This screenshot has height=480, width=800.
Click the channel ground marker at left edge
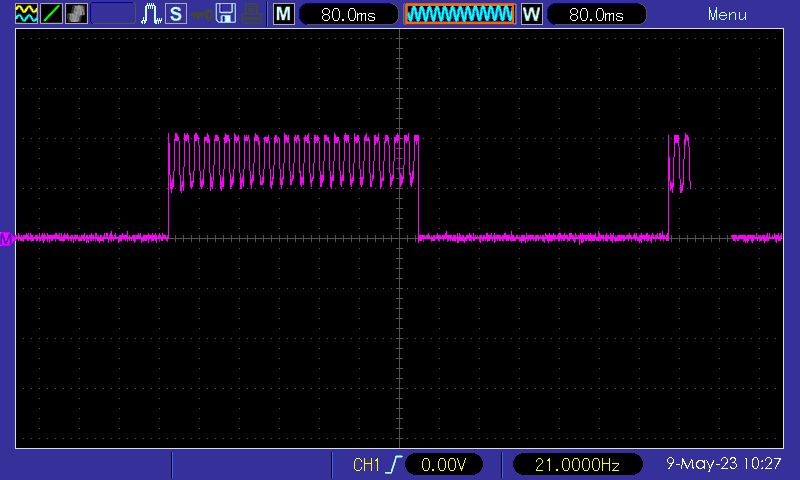(7, 238)
